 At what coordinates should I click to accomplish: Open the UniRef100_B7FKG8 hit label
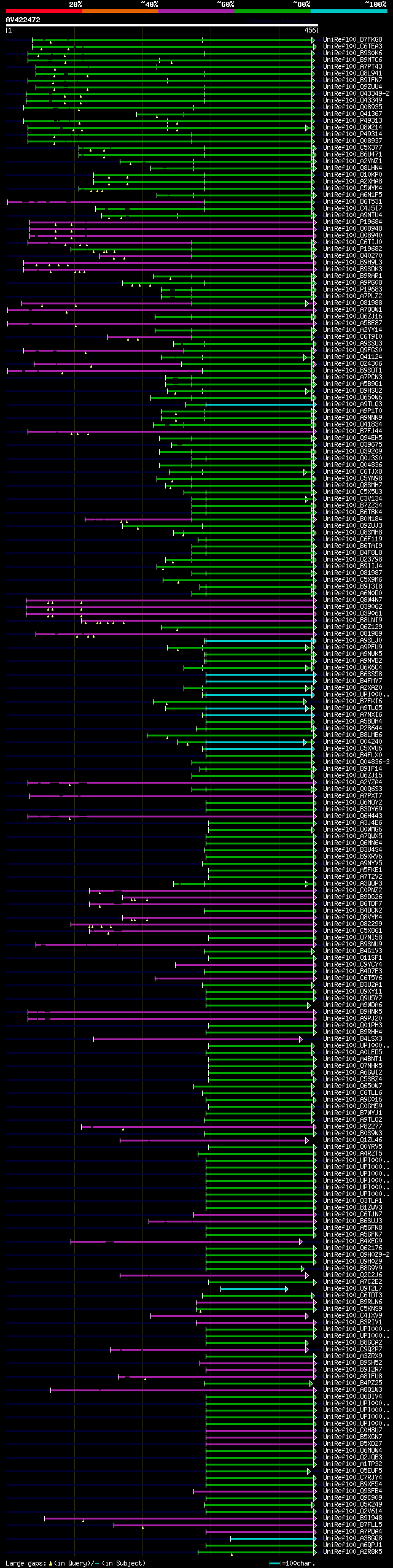tap(352, 40)
